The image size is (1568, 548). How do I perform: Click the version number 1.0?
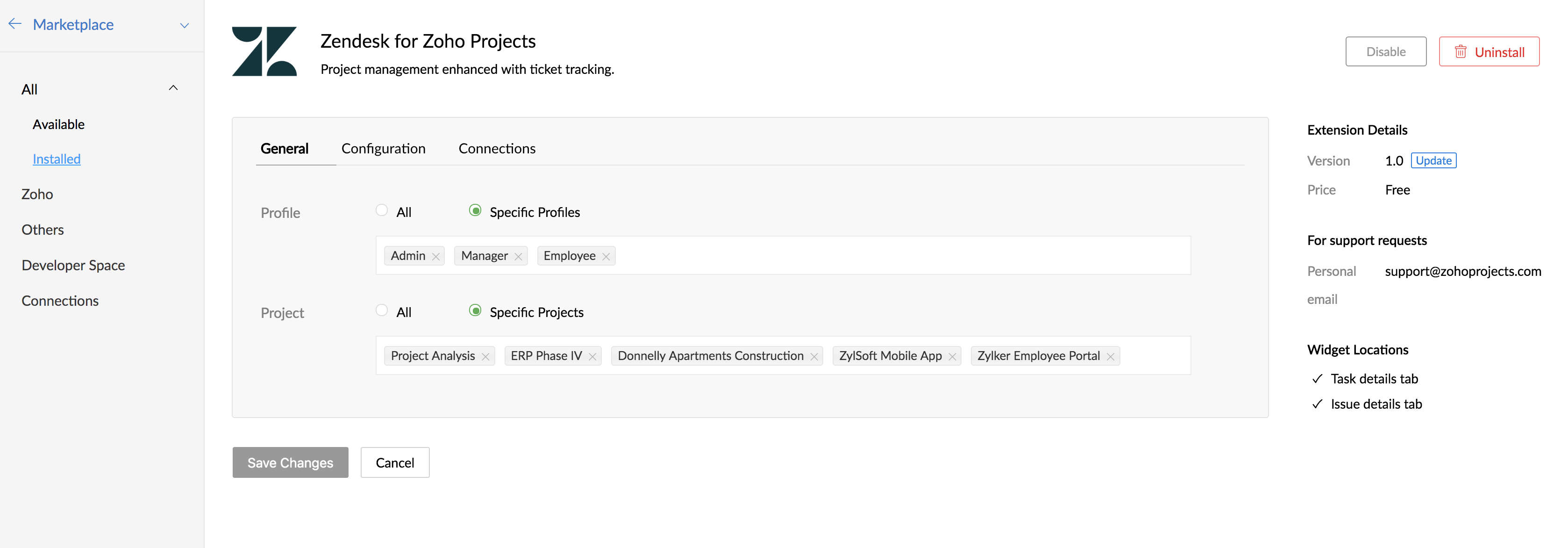pos(1394,161)
